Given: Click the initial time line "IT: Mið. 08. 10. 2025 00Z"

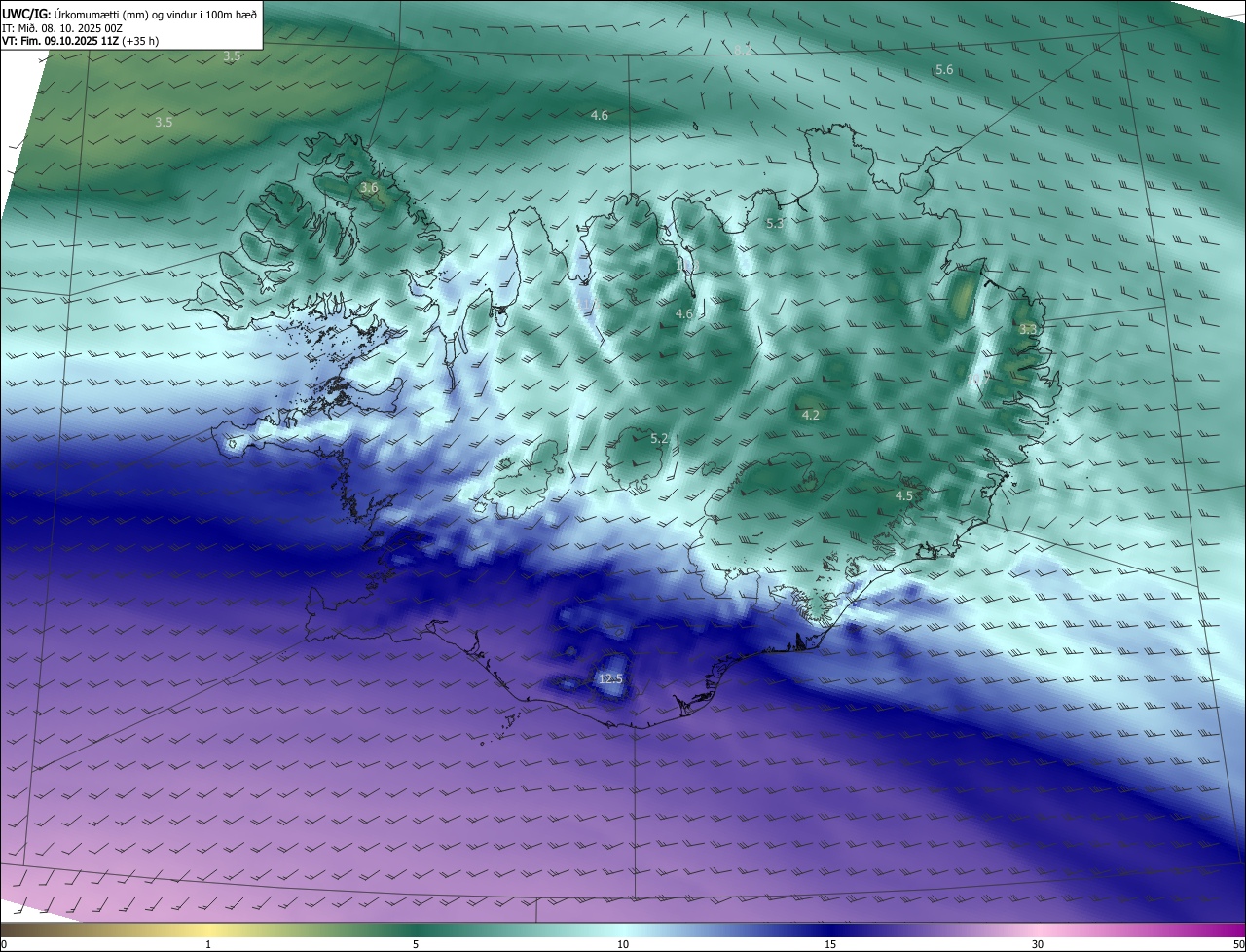Looking at the screenshot, I should [61, 27].
